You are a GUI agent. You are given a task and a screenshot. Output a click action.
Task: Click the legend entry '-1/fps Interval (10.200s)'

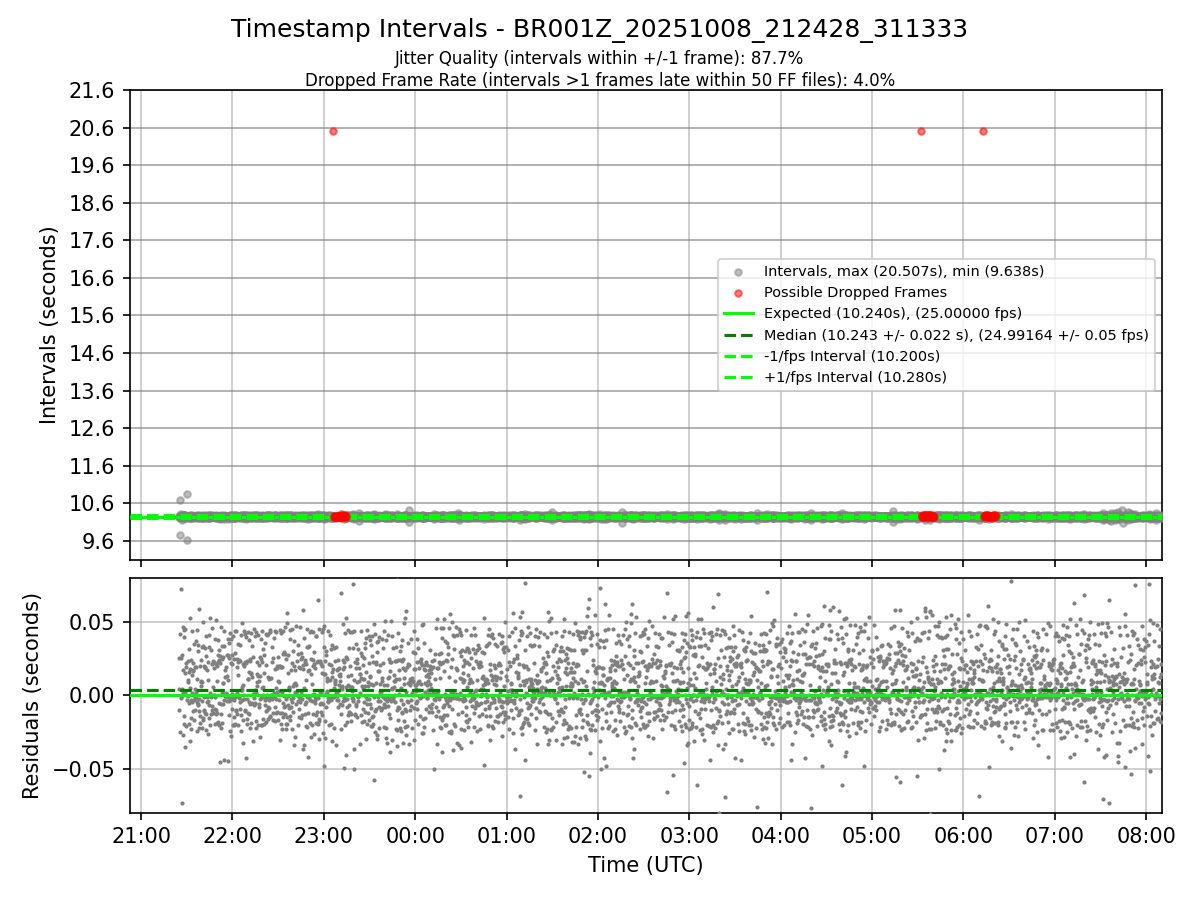(852, 356)
